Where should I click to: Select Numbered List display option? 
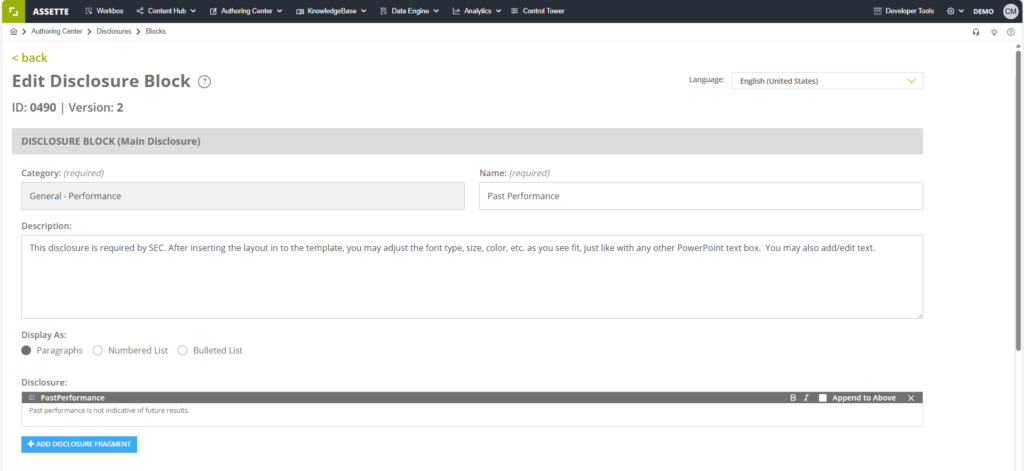[98, 351]
